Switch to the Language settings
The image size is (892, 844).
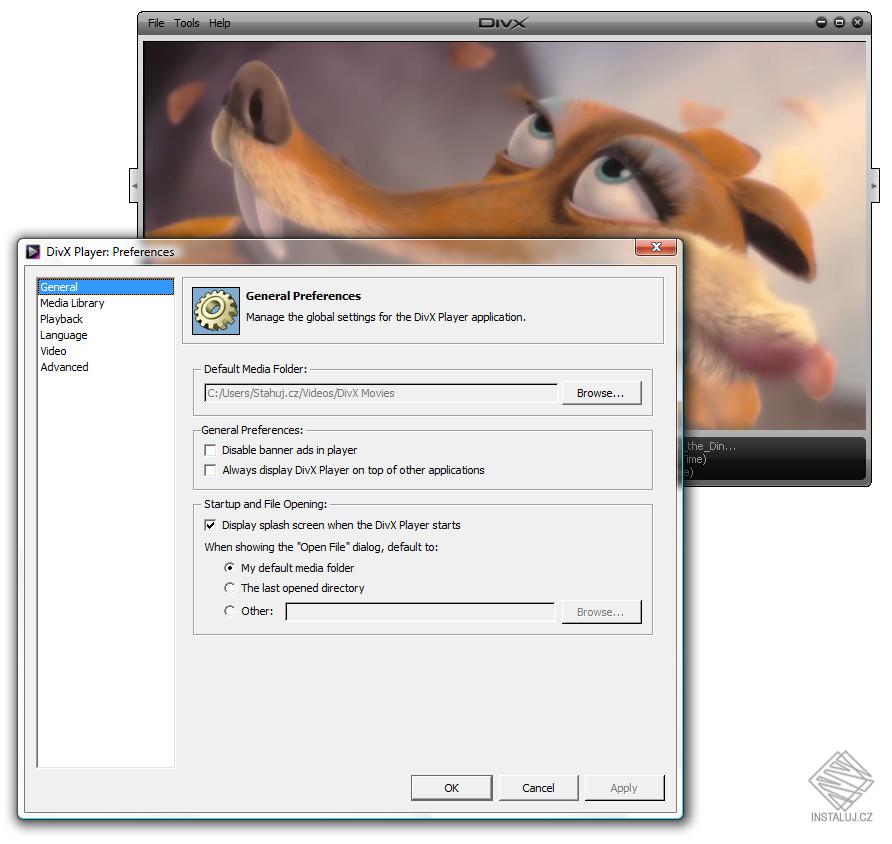click(63, 335)
